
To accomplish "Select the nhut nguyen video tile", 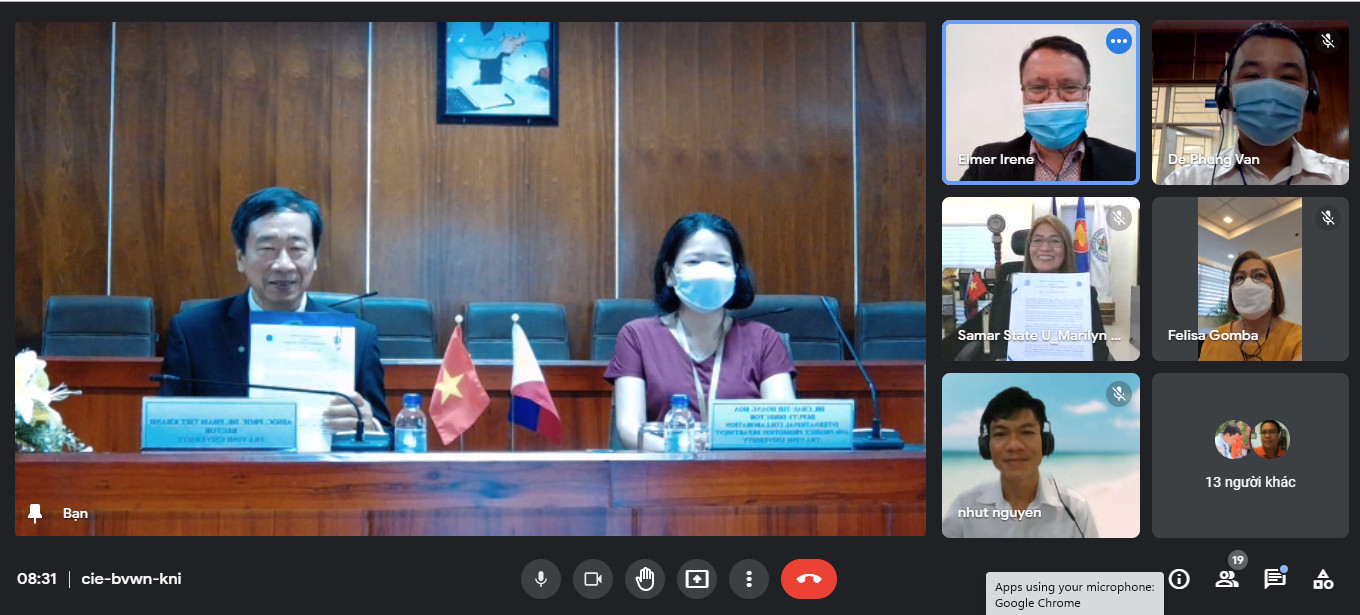I will click(x=1040, y=455).
